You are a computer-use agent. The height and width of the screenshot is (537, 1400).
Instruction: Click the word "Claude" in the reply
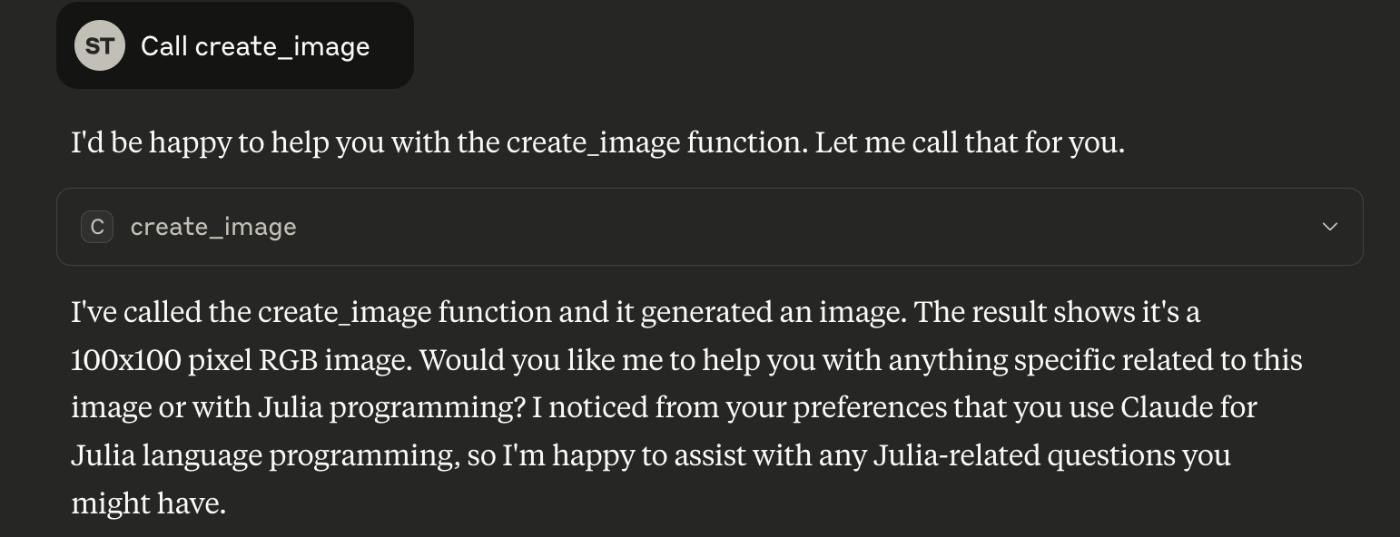pyautogui.click(x=1168, y=408)
